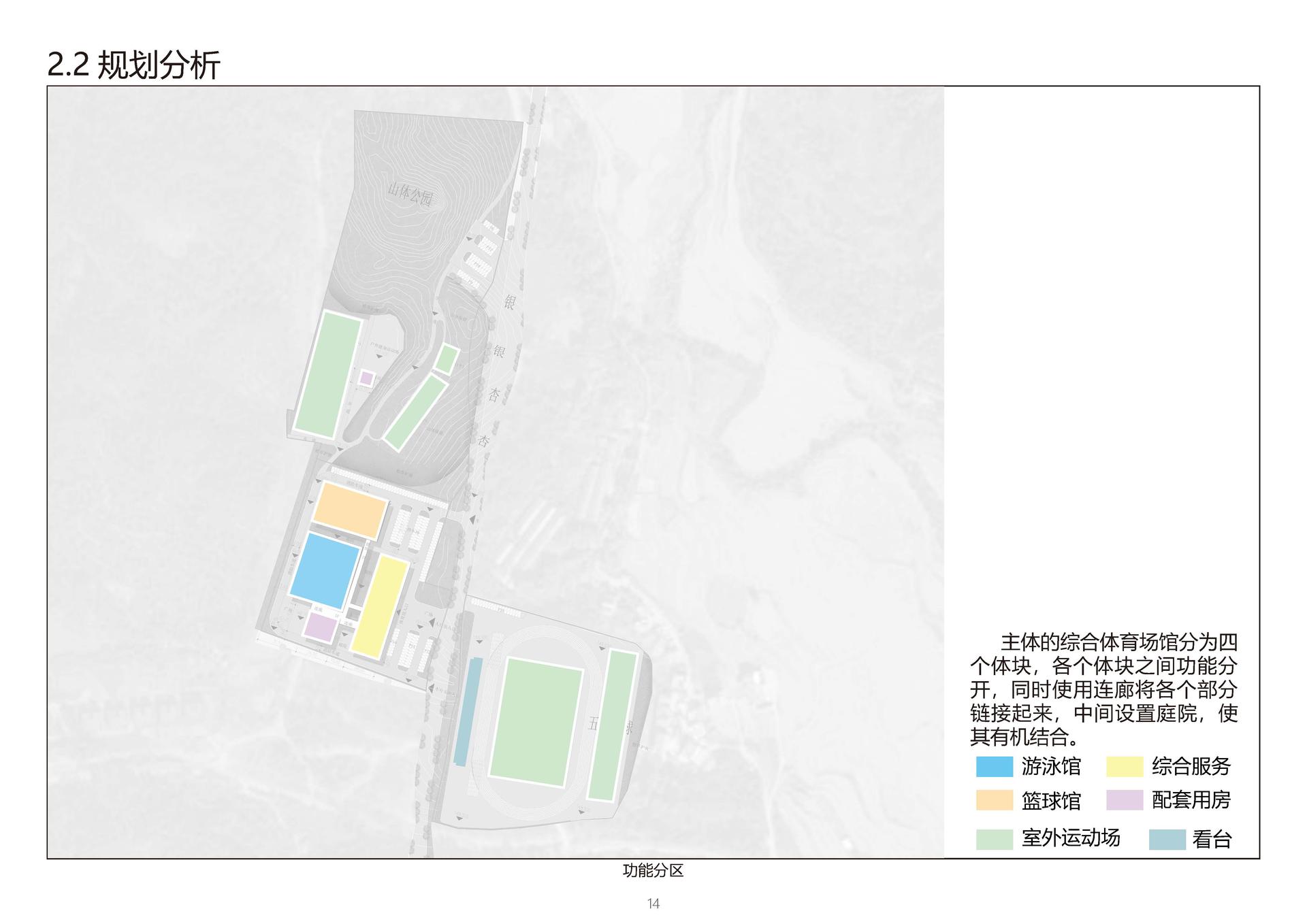Click the purple 配套用房 legend swatch

[1125, 800]
